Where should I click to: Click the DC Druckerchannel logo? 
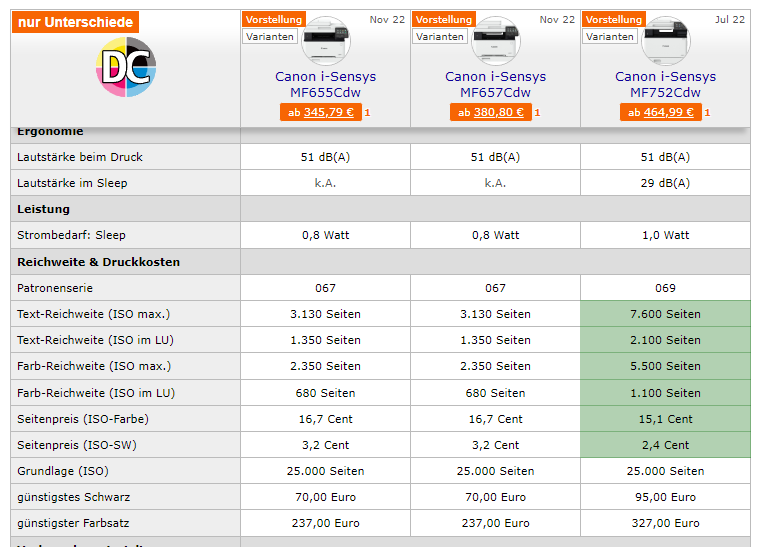pos(126,67)
